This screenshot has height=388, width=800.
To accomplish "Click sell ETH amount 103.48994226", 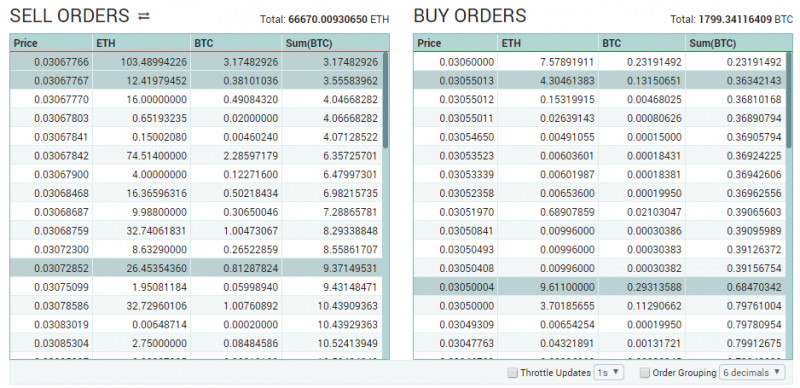I will tap(154, 62).
